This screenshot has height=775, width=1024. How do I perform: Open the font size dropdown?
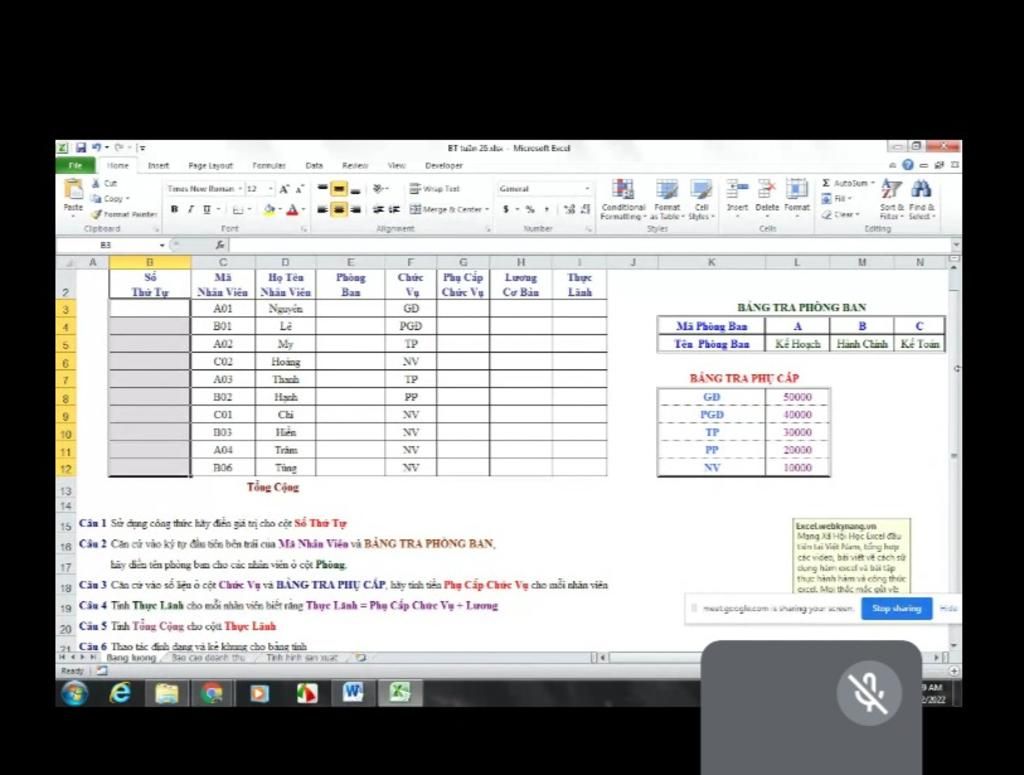[x=271, y=189]
